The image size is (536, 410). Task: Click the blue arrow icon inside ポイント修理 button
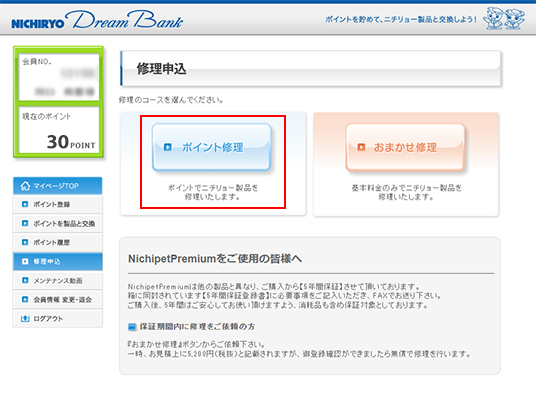pos(168,147)
